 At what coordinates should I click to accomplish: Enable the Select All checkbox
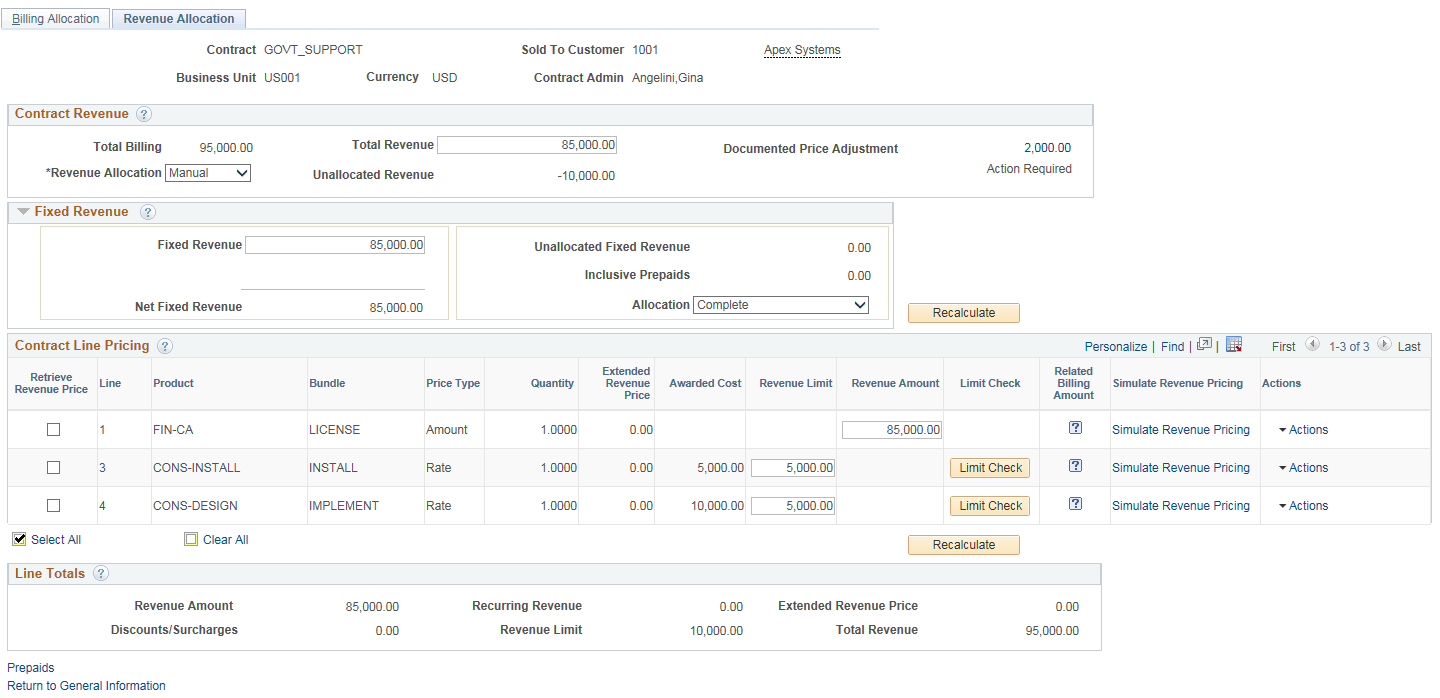pyautogui.click(x=19, y=538)
